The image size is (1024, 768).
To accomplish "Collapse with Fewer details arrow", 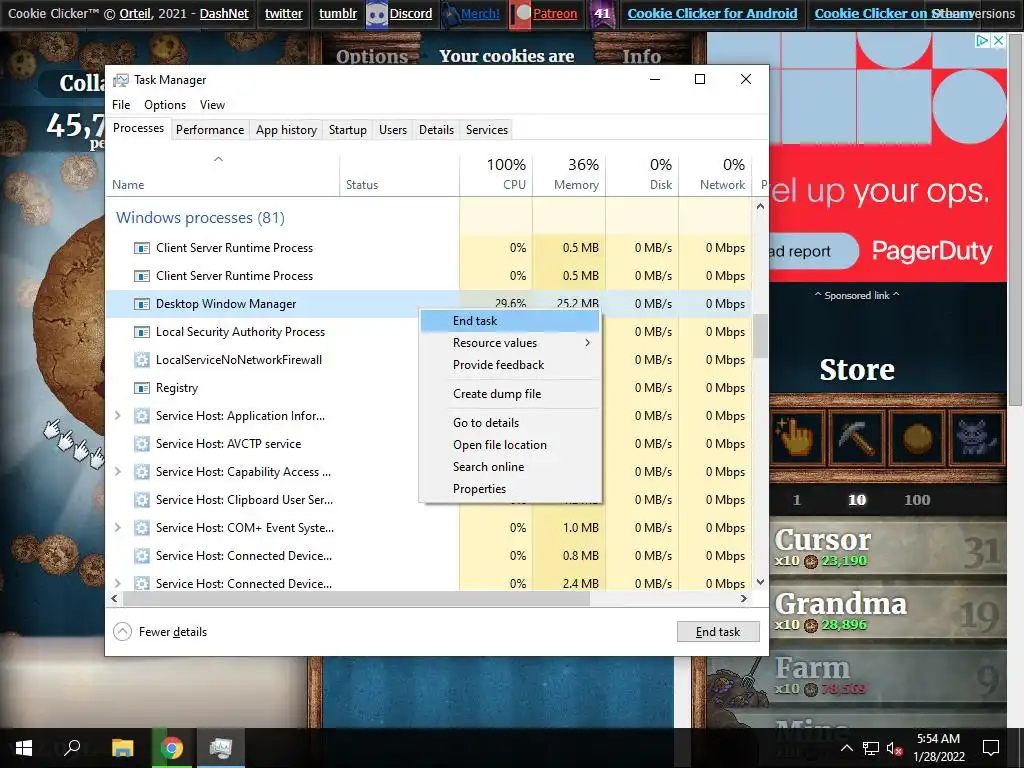I will [122, 632].
